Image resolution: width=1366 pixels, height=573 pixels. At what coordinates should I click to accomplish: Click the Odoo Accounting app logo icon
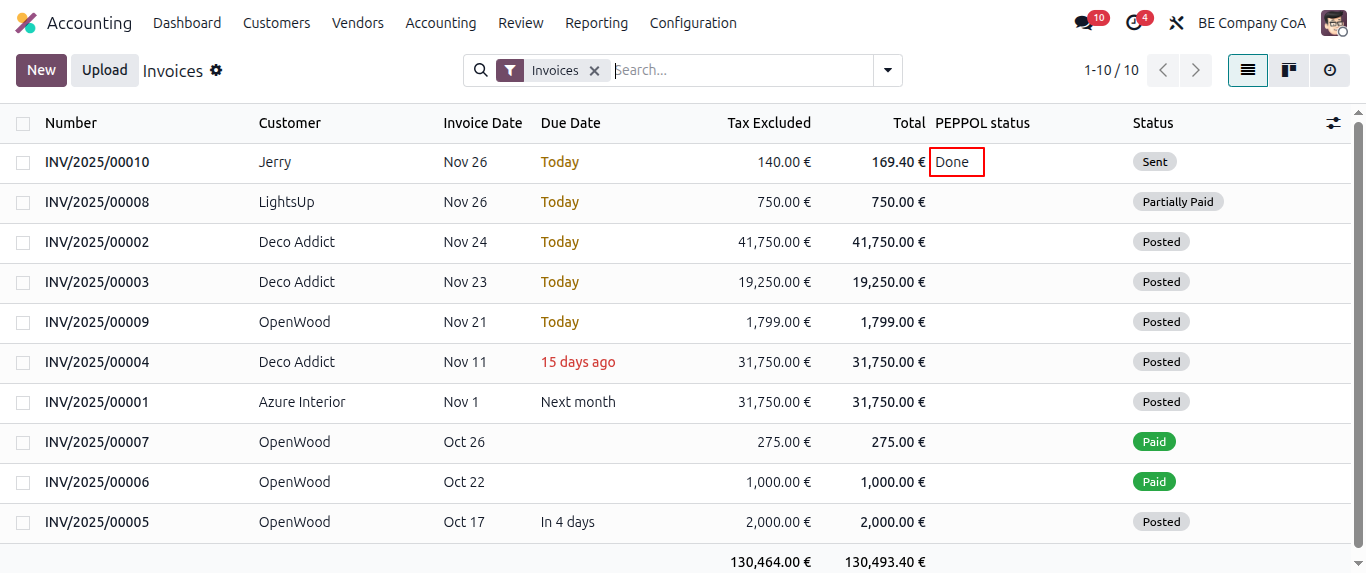point(26,23)
